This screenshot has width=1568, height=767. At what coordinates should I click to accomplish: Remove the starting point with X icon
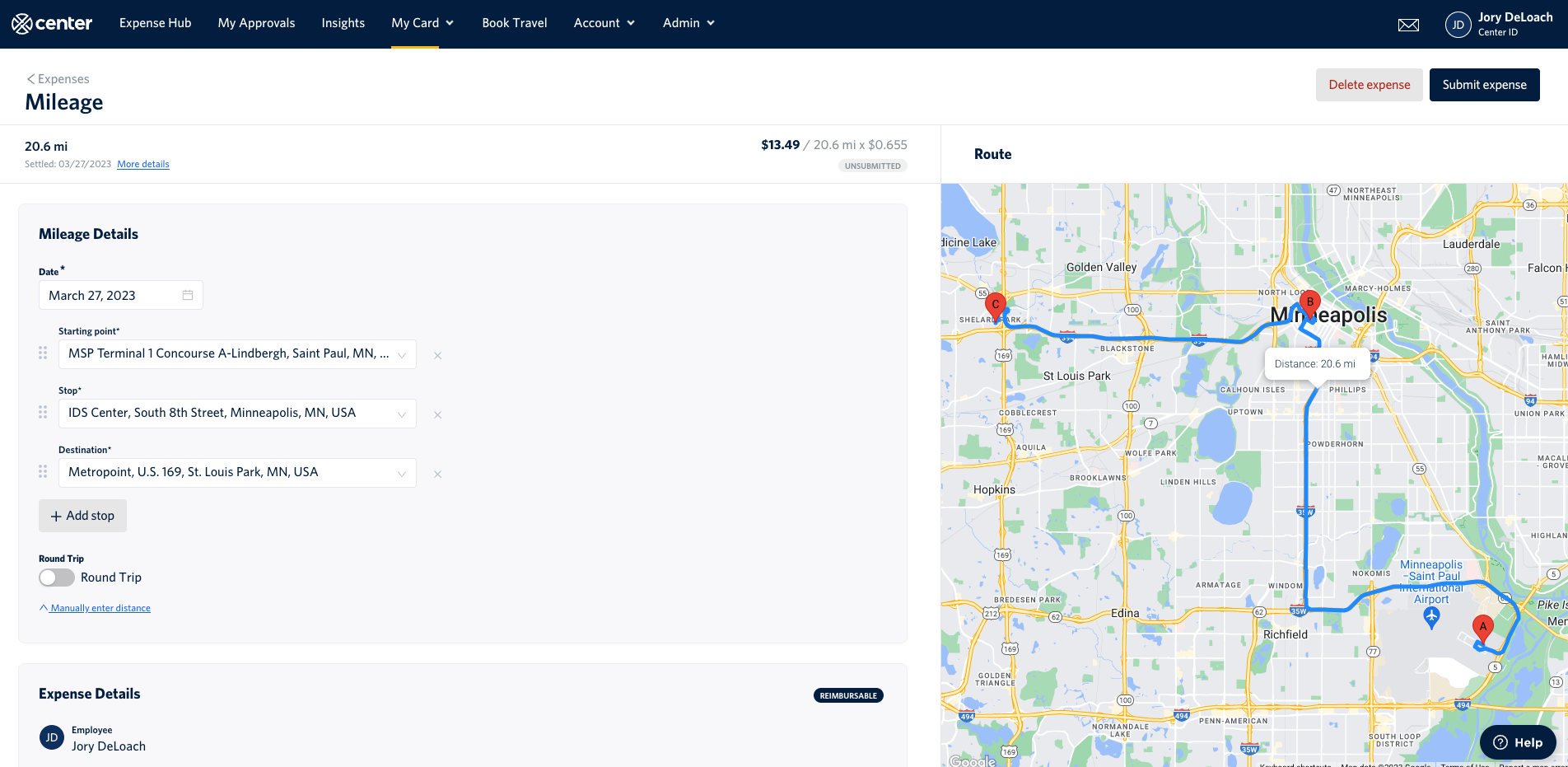438,356
